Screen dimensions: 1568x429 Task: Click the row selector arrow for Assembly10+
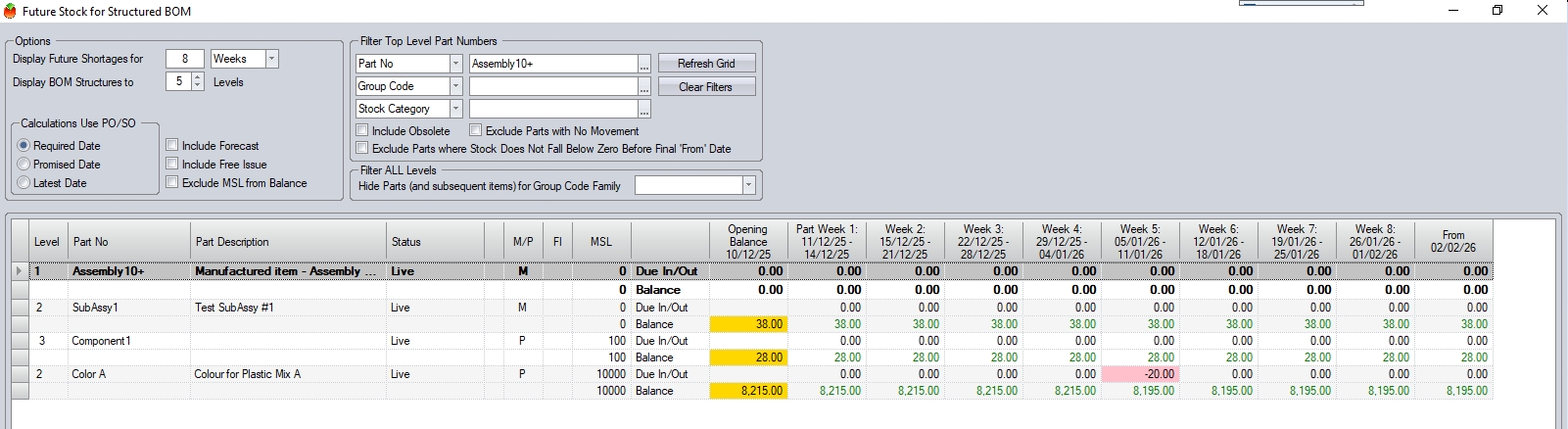[x=19, y=271]
